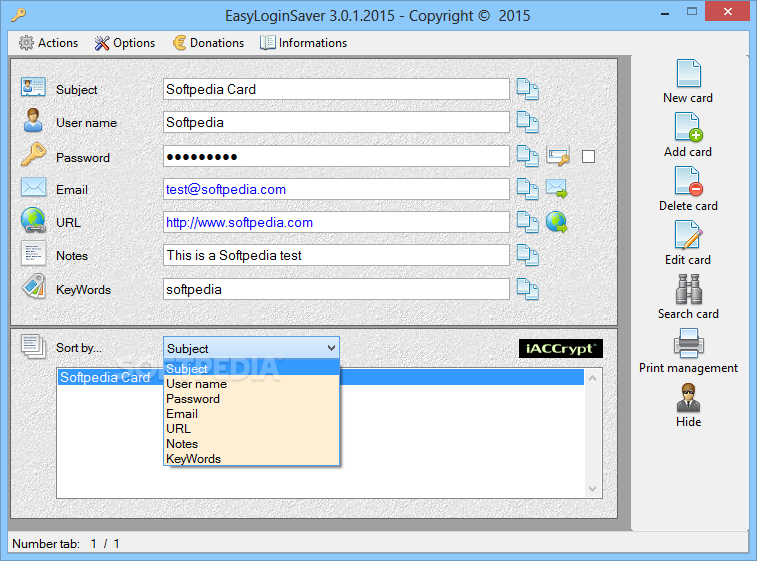This screenshot has width=757, height=561.
Task: Choose URL in sort dropdown
Action: (x=252, y=429)
